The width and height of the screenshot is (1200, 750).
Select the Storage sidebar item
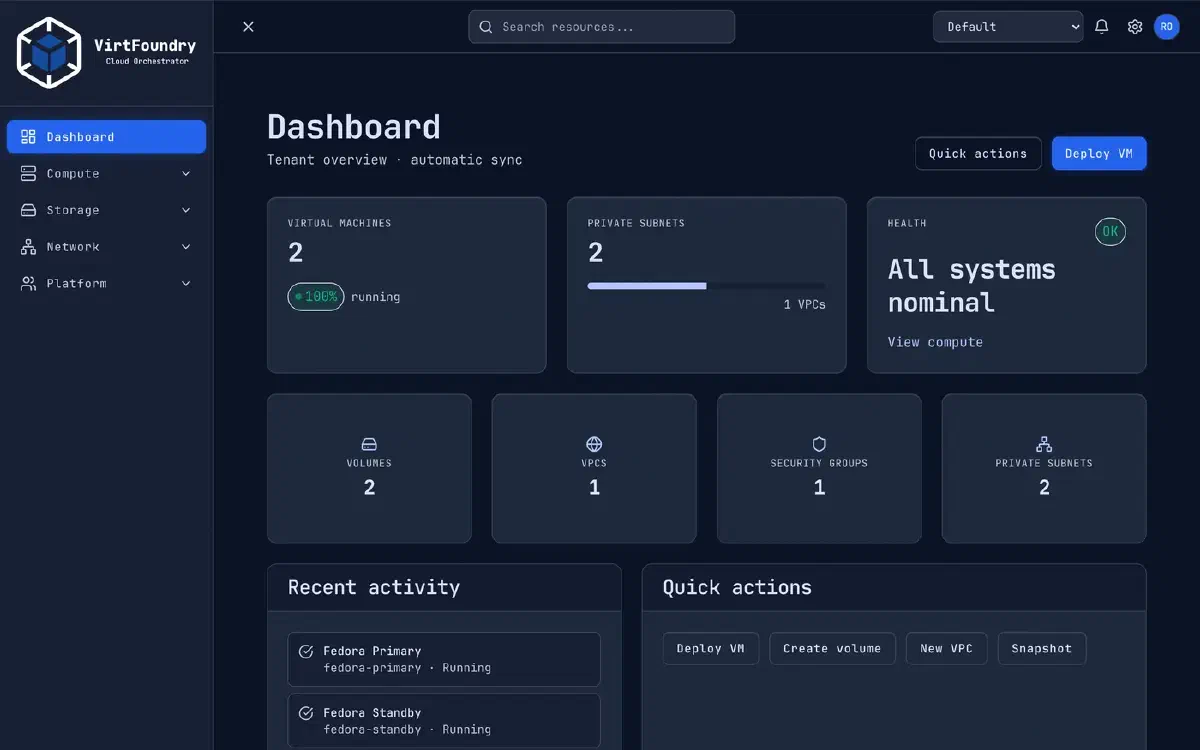pyautogui.click(x=106, y=210)
